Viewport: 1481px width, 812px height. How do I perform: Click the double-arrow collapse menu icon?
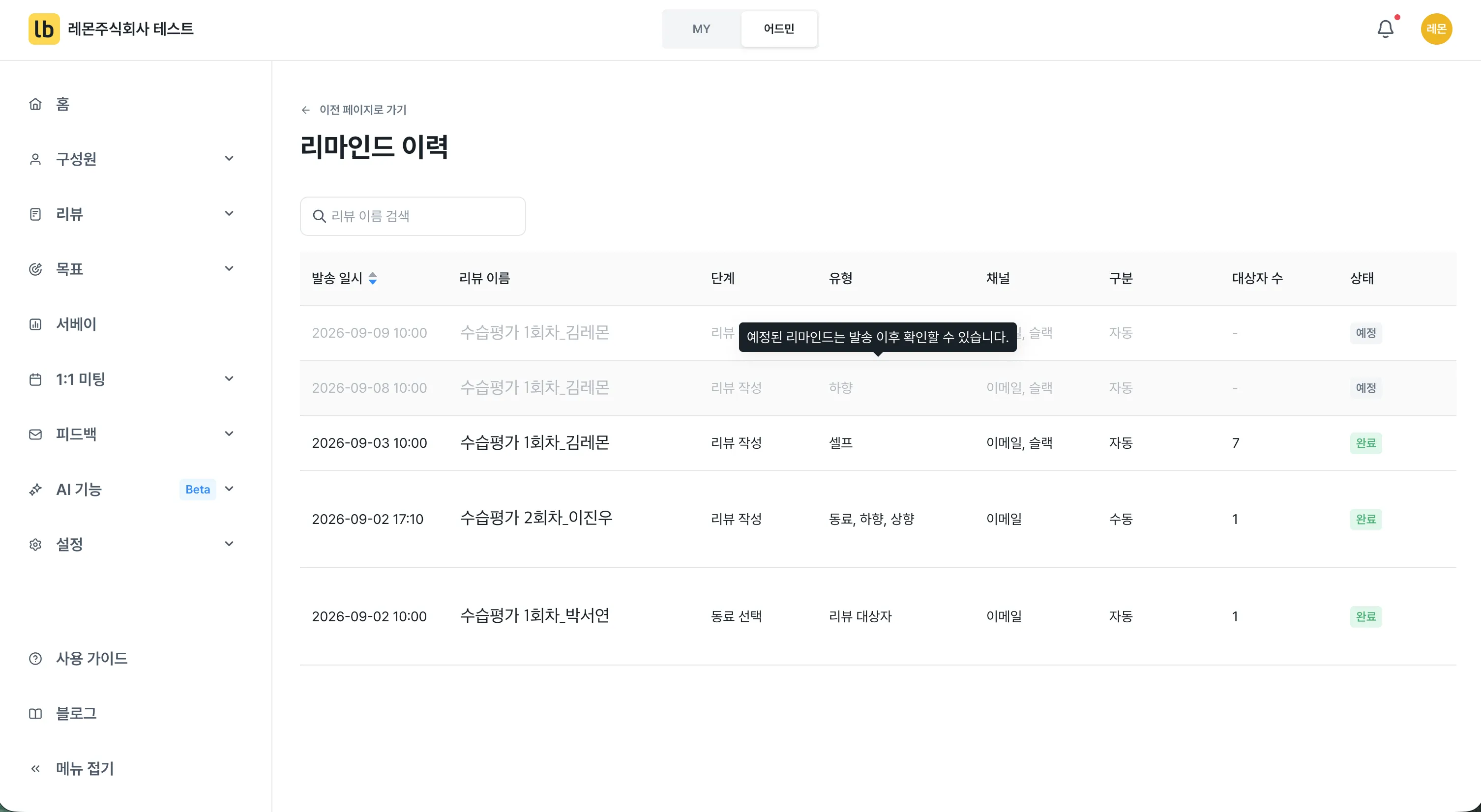35,769
